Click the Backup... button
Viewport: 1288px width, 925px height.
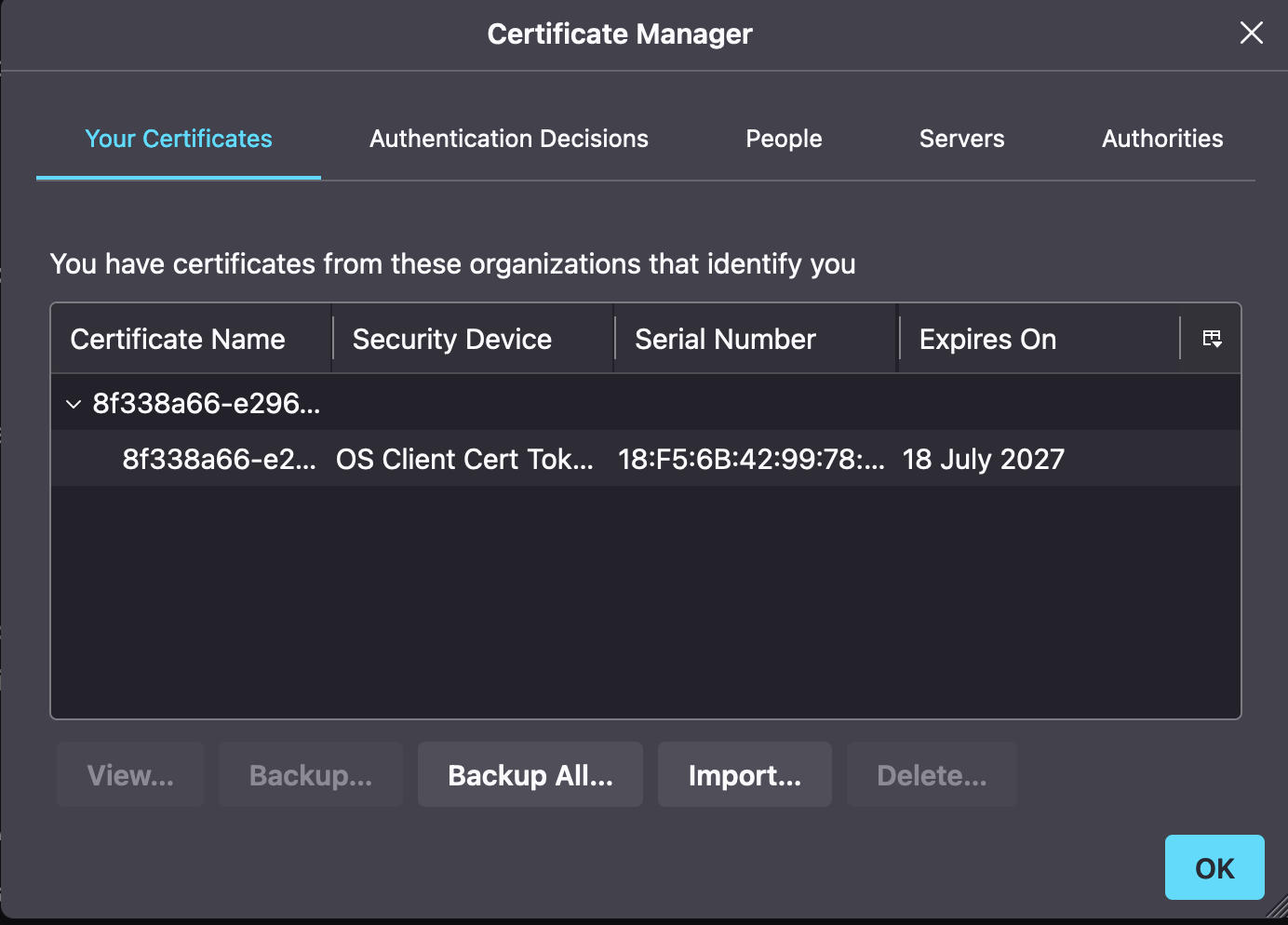pyautogui.click(x=311, y=774)
